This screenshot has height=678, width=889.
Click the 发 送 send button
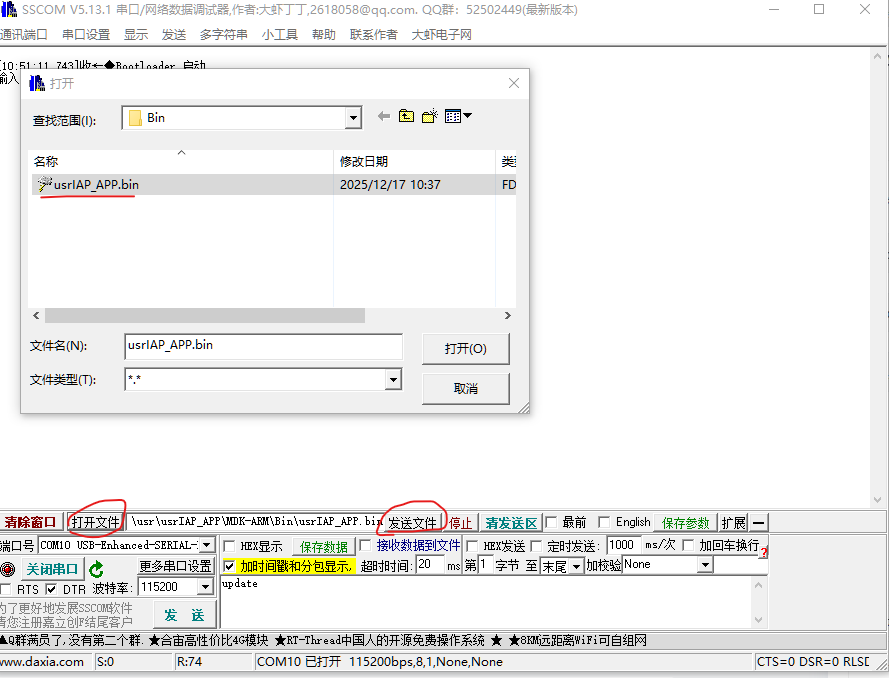pos(184,615)
